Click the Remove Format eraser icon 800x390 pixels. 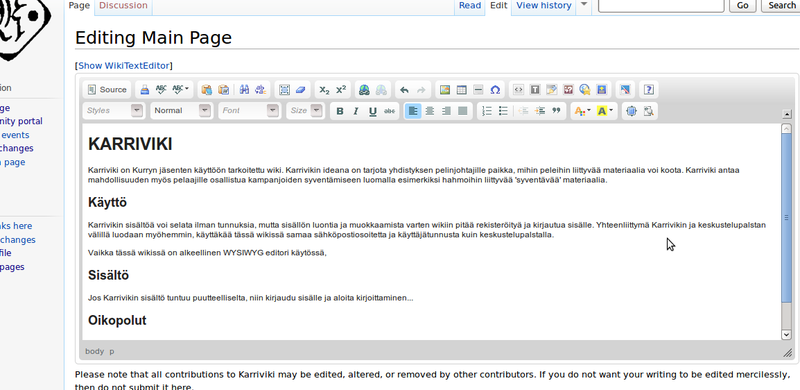[301, 90]
